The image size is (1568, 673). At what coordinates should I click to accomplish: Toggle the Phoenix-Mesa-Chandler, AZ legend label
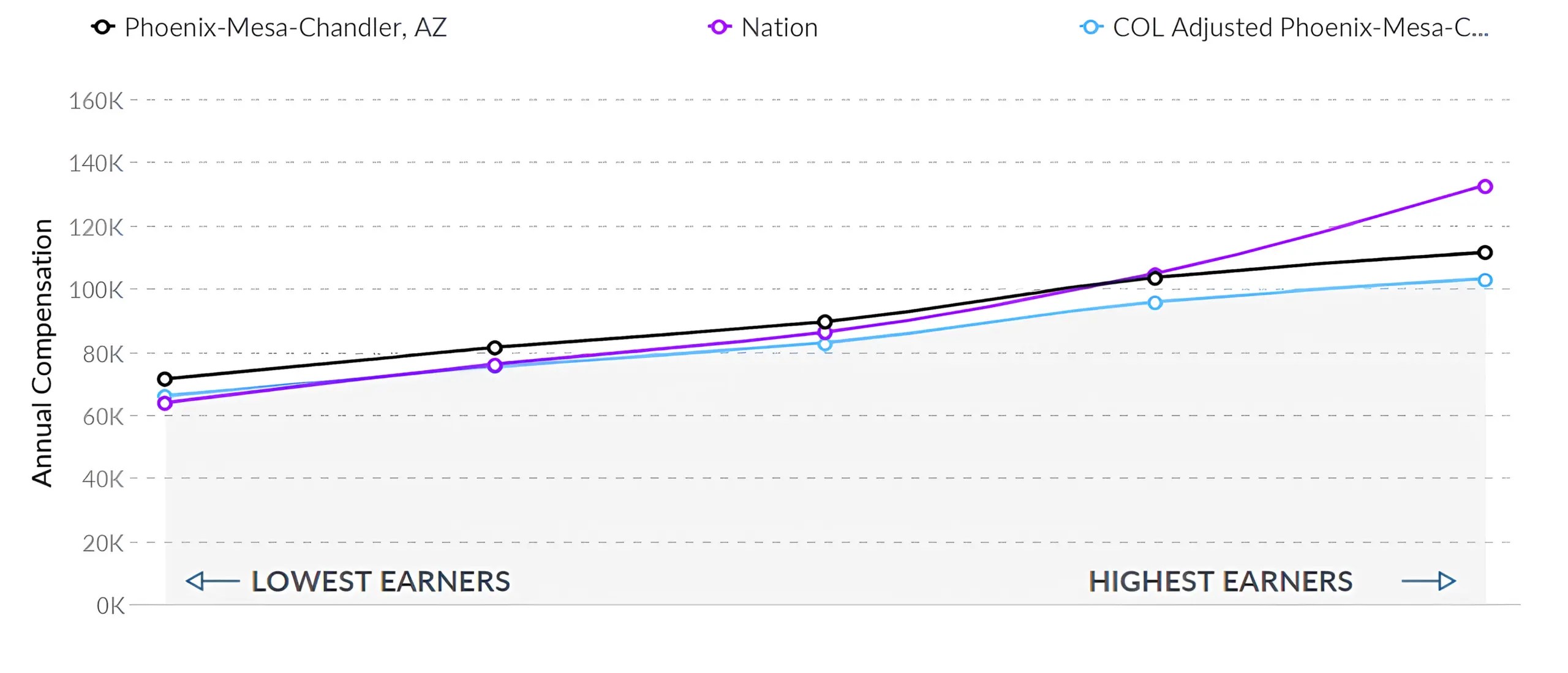[x=285, y=28]
